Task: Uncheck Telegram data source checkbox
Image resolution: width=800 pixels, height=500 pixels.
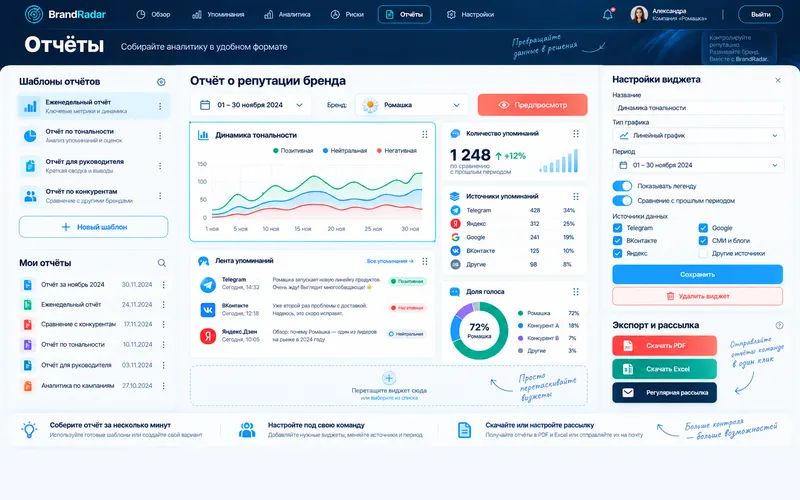Action: coord(617,228)
